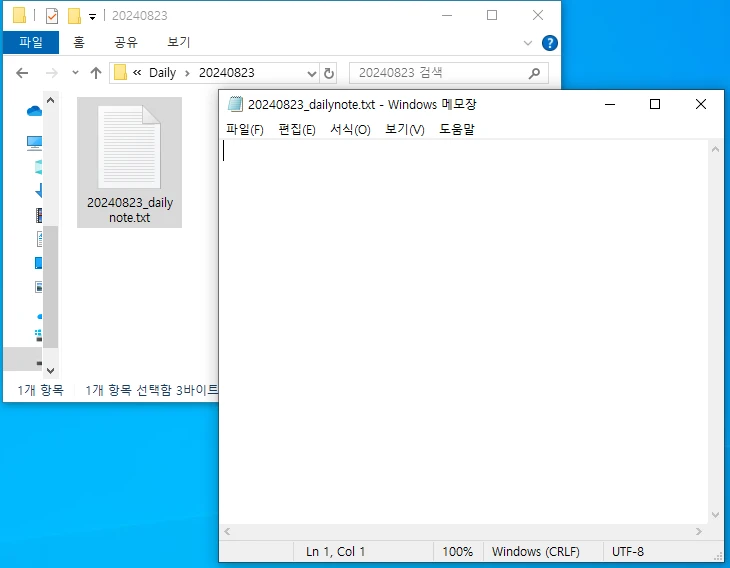Select This PC monitor icon in sidebar

34,143
